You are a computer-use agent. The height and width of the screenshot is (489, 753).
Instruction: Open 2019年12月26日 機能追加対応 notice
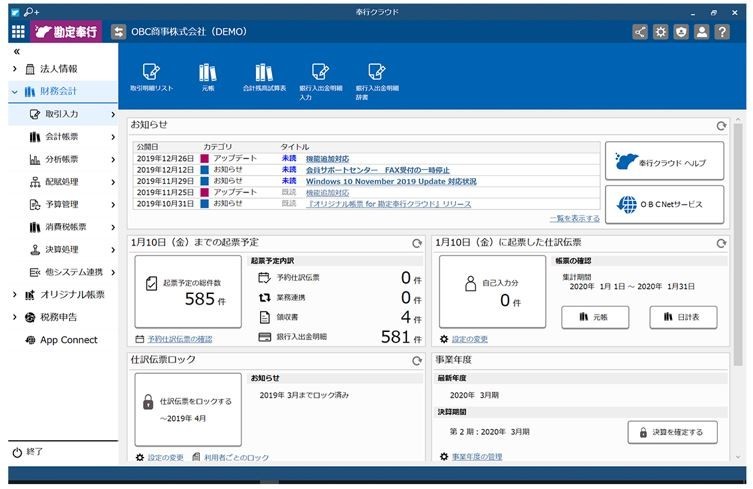[x=327, y=159]
